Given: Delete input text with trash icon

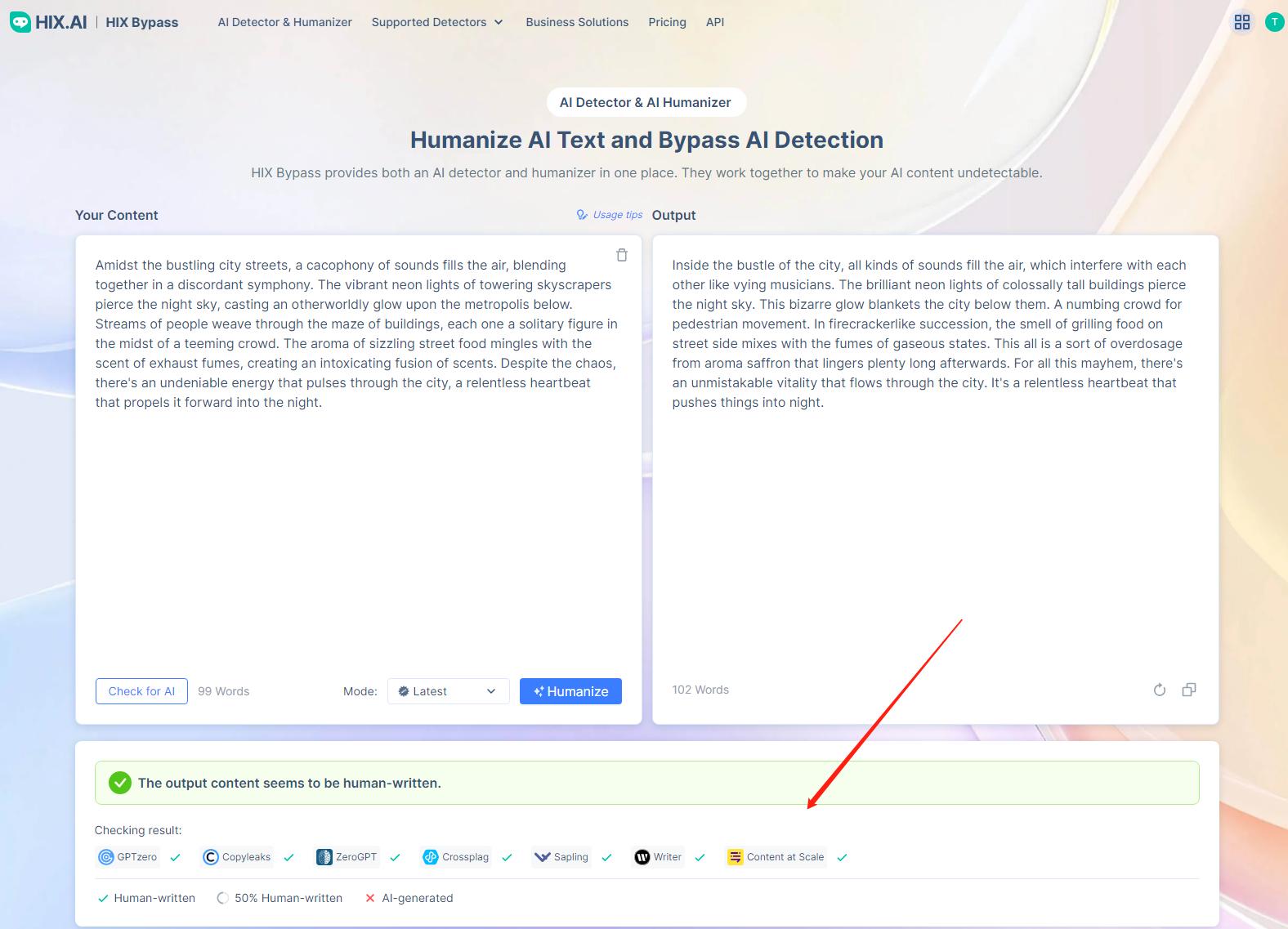Looking at the screenshot, I should [x=621, y=255].
